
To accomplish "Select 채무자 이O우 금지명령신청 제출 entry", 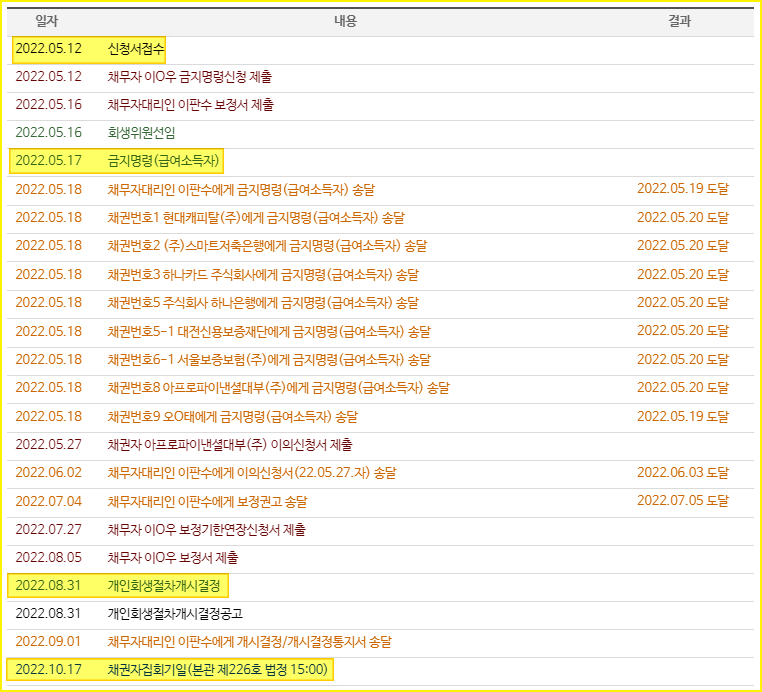I will (190, 77).
